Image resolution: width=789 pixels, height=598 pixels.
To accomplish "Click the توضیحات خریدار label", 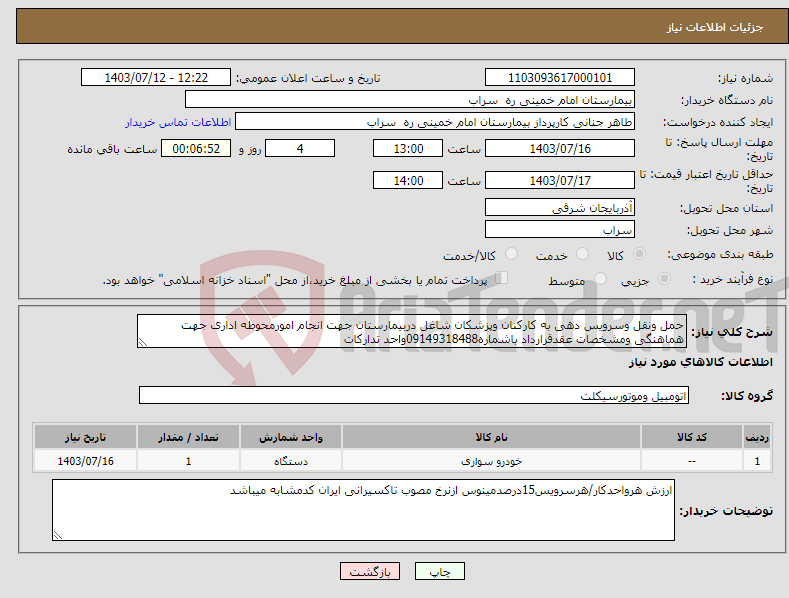I will 726,511.
